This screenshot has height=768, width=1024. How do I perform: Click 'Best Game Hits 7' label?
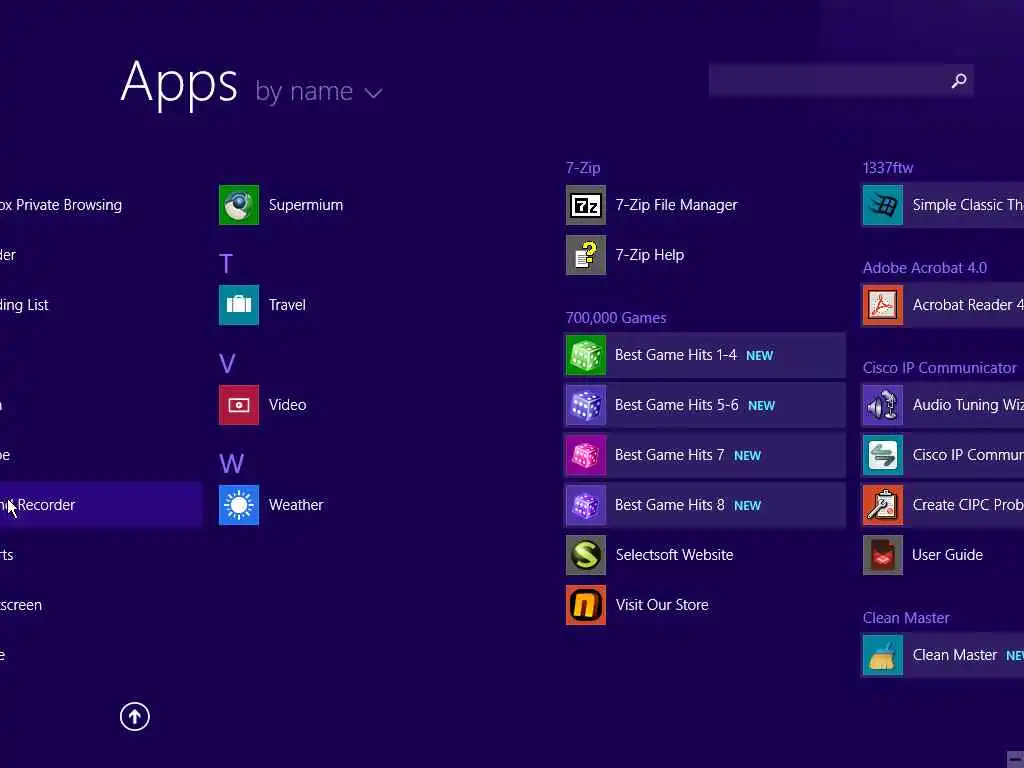[x=669, y=455]
